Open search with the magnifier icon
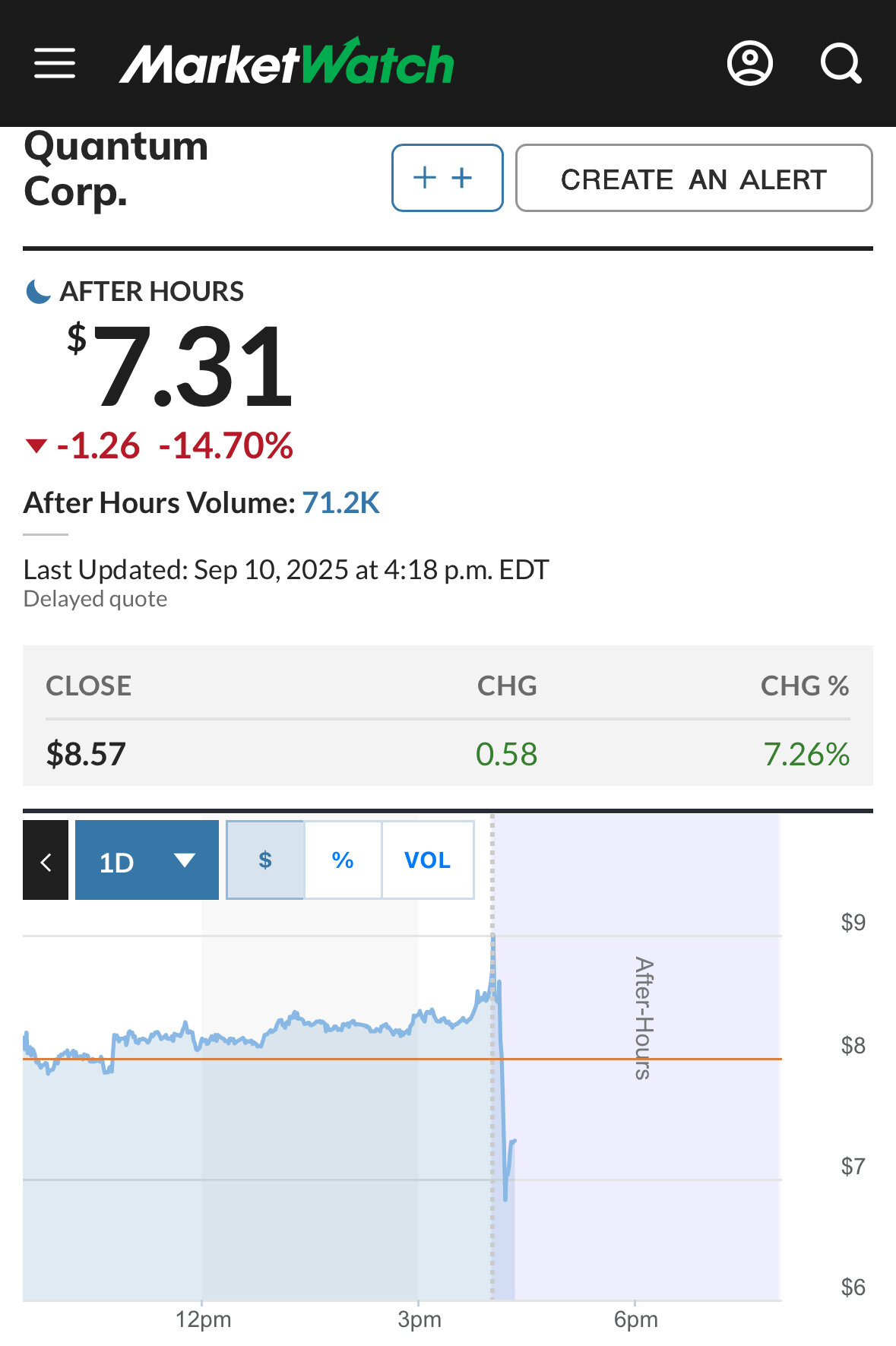Viewport: 896px width, 1346px height. click(x=841, y=63)
